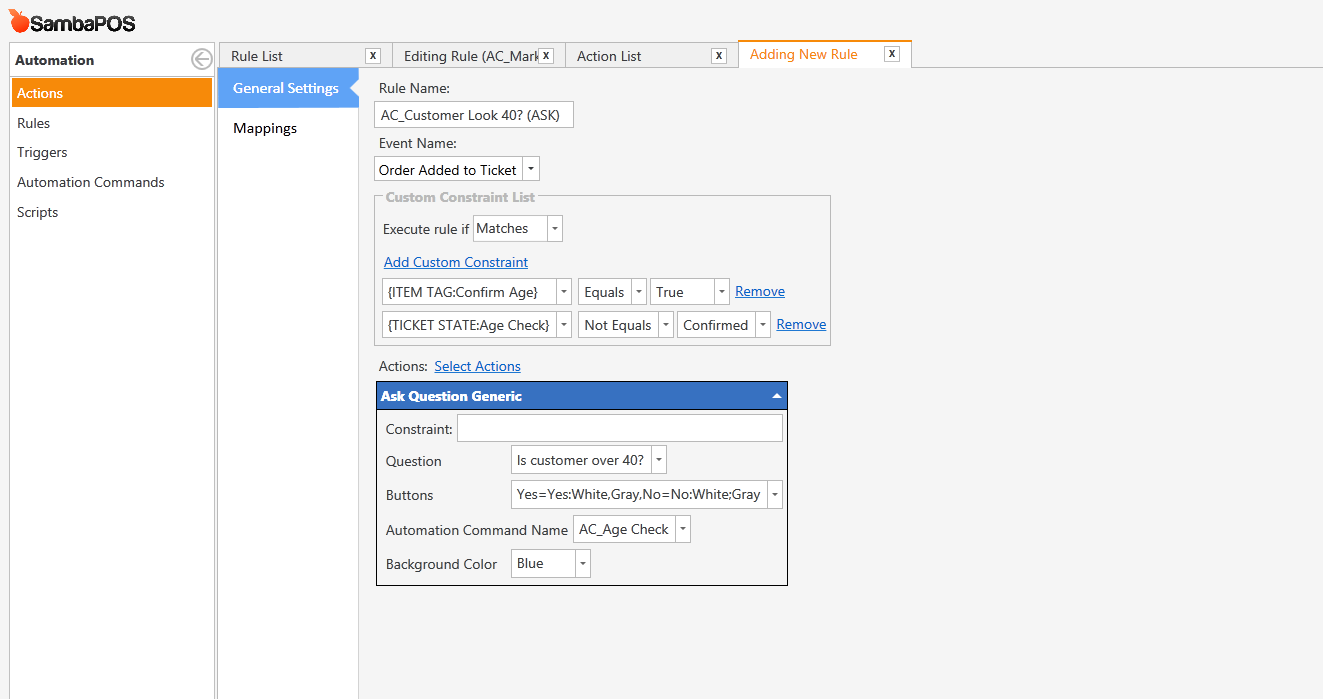
Task: Click the Background Color label
Action: [441, 564]
